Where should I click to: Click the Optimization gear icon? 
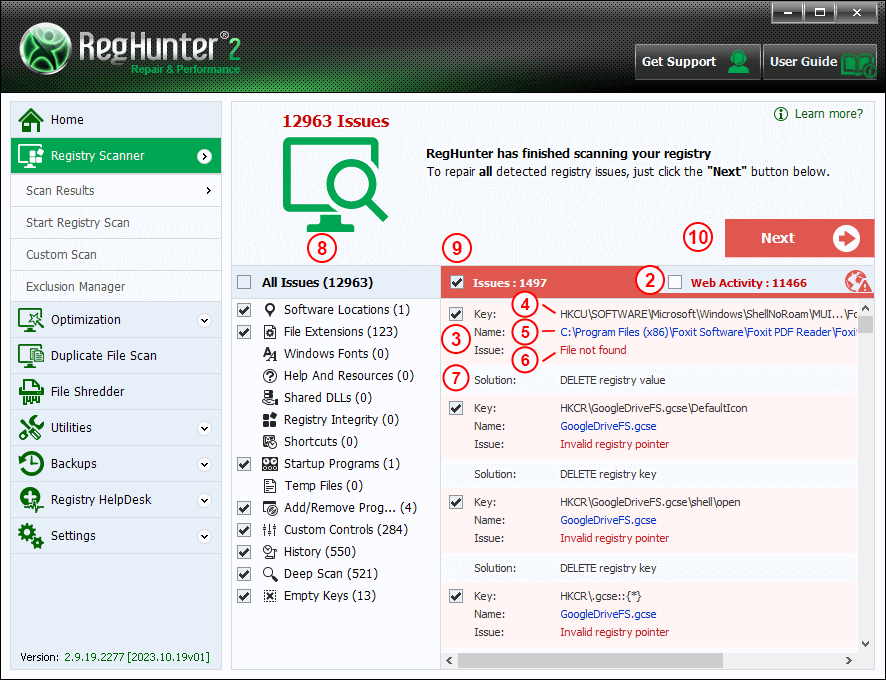tap(32, 320)
